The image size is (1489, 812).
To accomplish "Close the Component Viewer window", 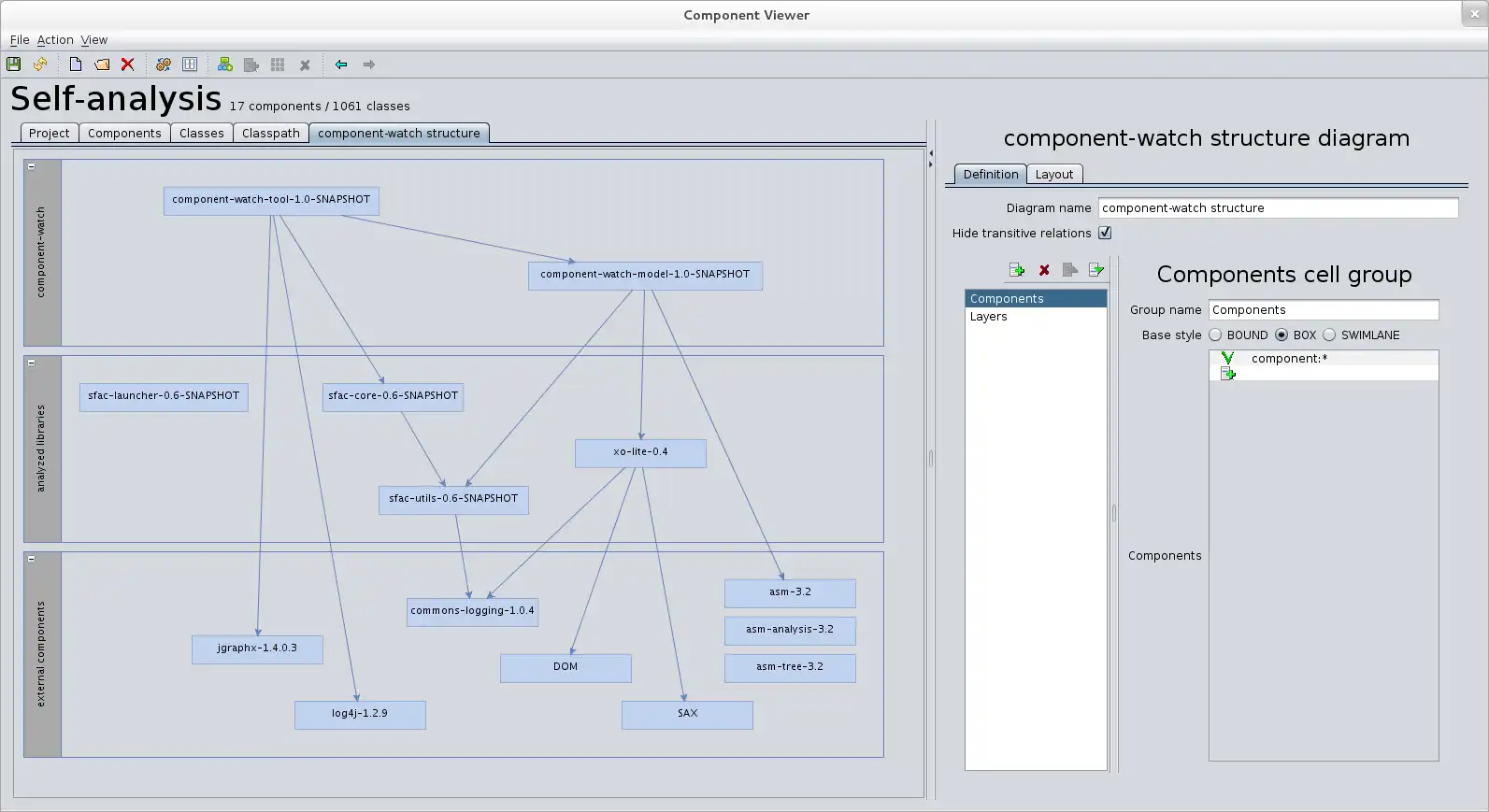I will pos(1473,14).
